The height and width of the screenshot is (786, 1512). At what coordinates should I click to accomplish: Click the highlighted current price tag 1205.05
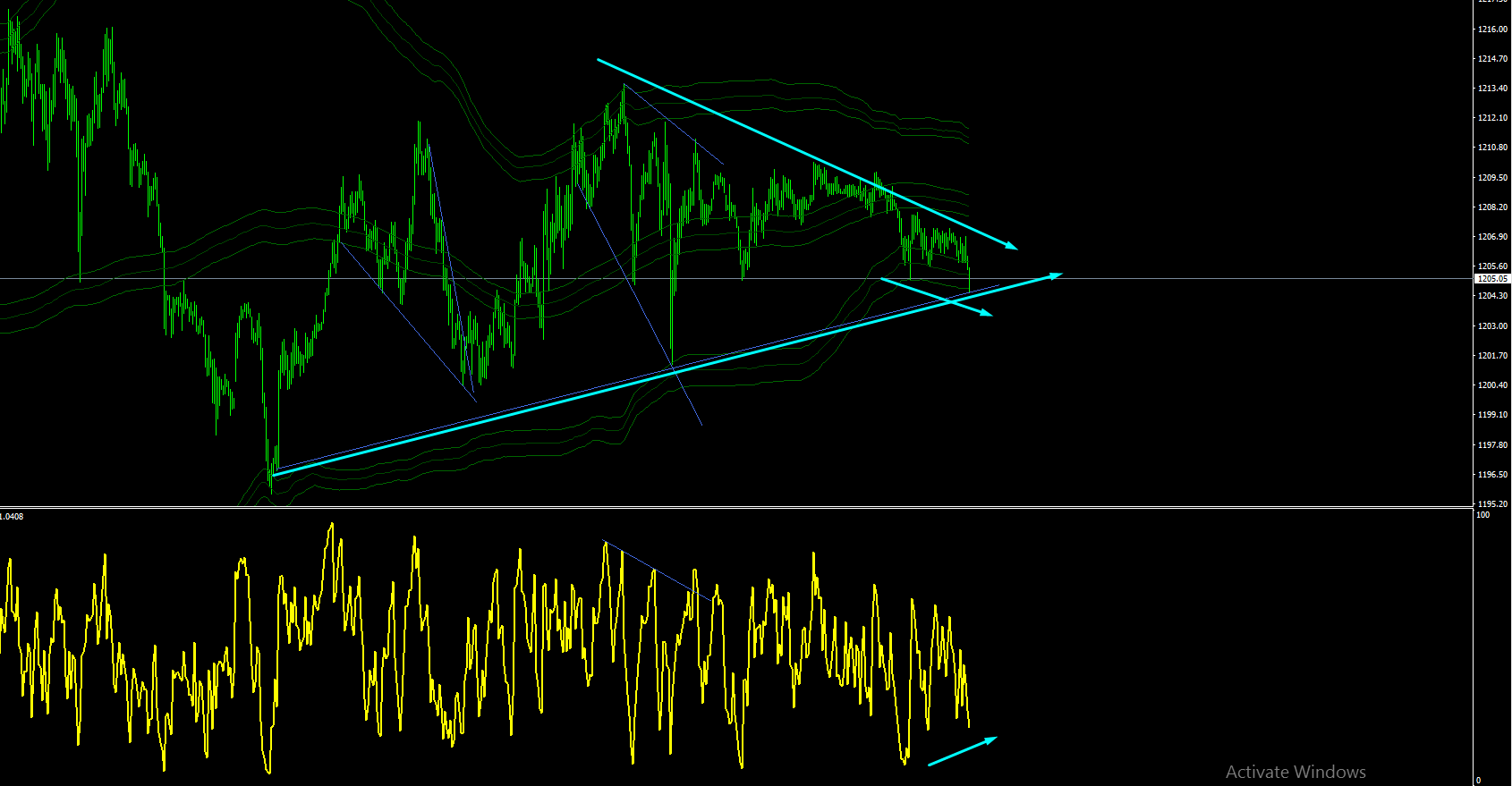coord(1492,279)
